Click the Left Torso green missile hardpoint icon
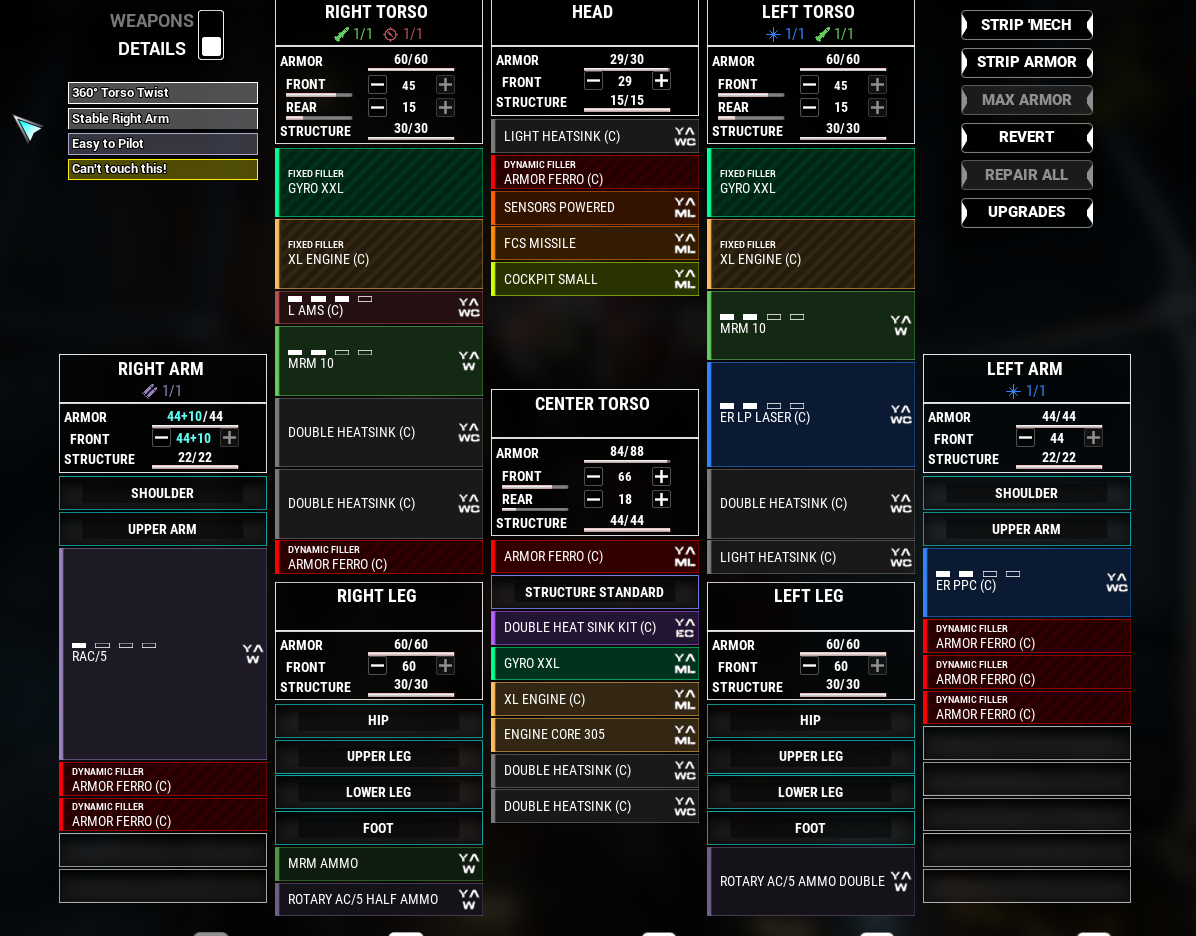Viewport: 1196px width, 936px height. click(x=822, y=34)
